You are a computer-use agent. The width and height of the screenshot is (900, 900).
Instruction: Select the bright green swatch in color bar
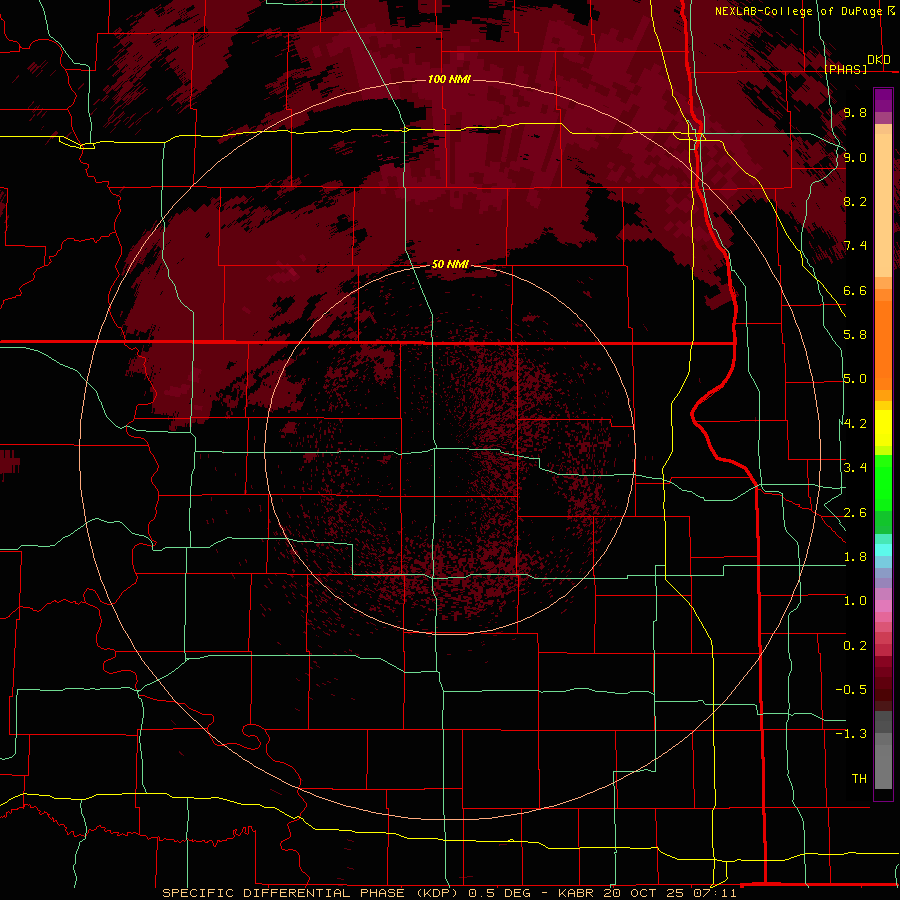click(883, 483)
